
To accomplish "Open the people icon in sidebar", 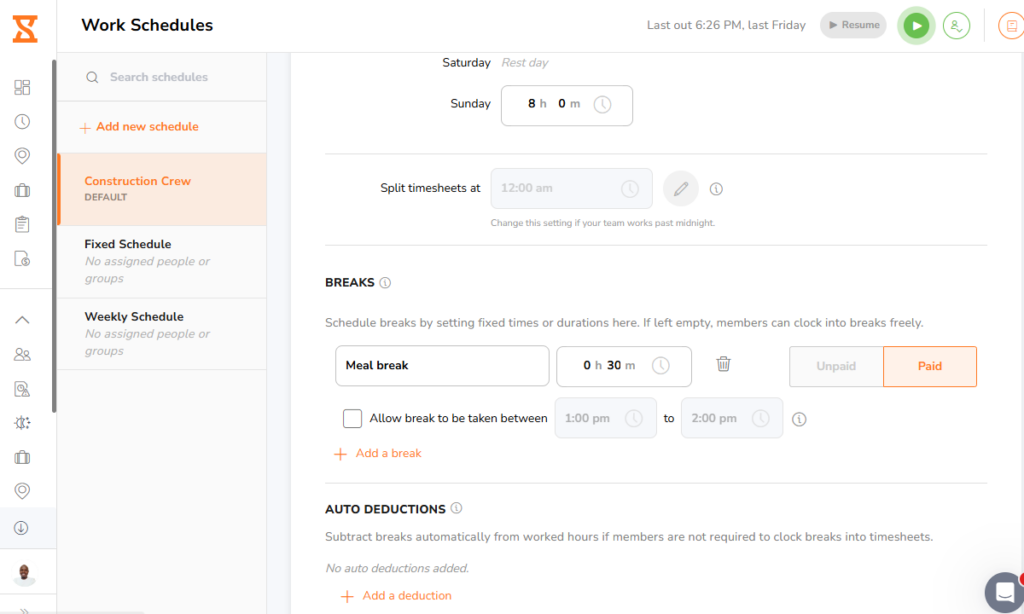I will coord(22,355).
